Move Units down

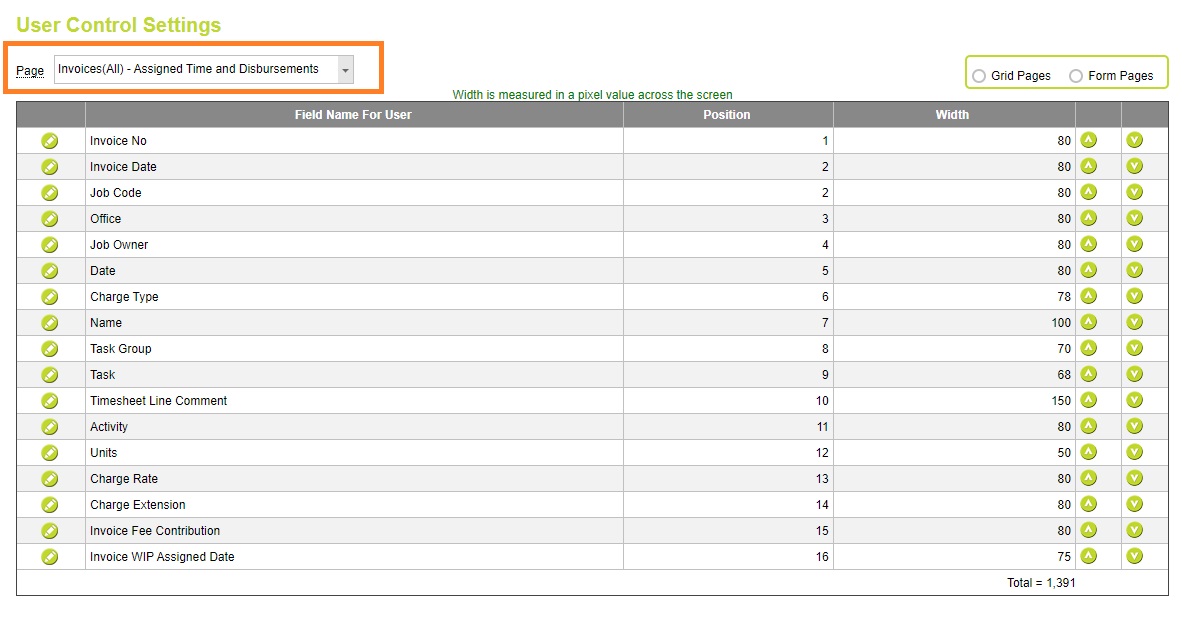[1135, 452]
